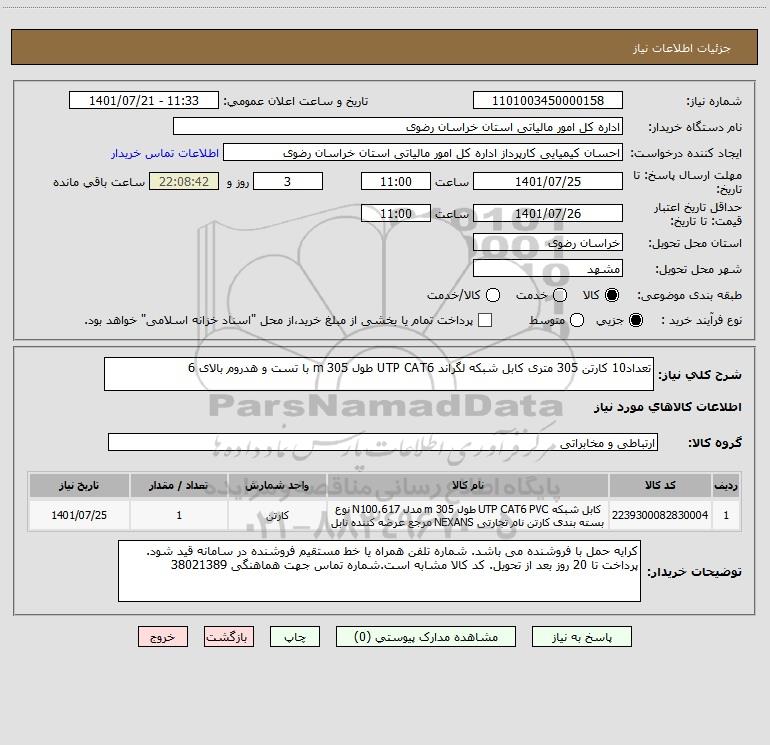This screenshot has width=770, height=745.
Task: Click product code cell 223930008283​0004
Action: [660, 515]
